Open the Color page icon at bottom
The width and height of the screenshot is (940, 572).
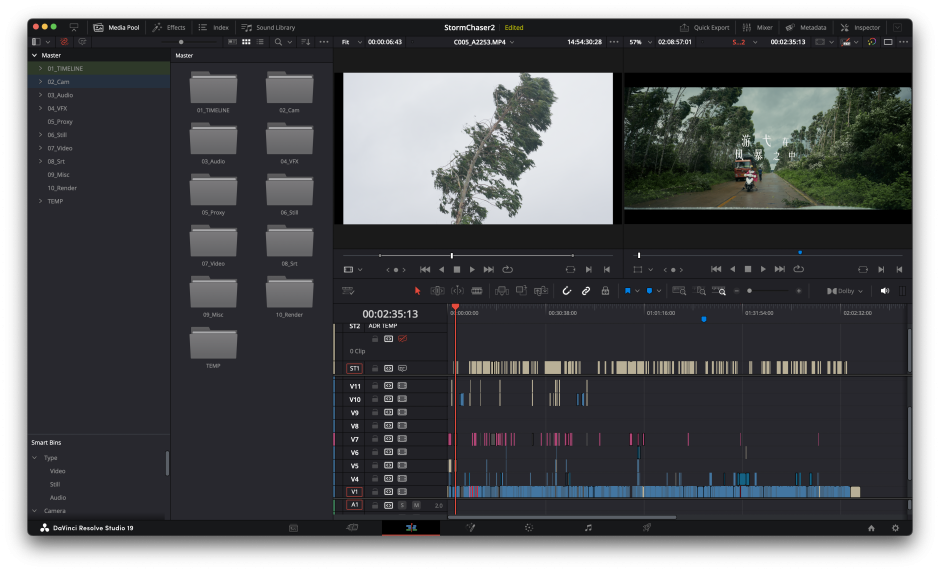pos(529,528)
